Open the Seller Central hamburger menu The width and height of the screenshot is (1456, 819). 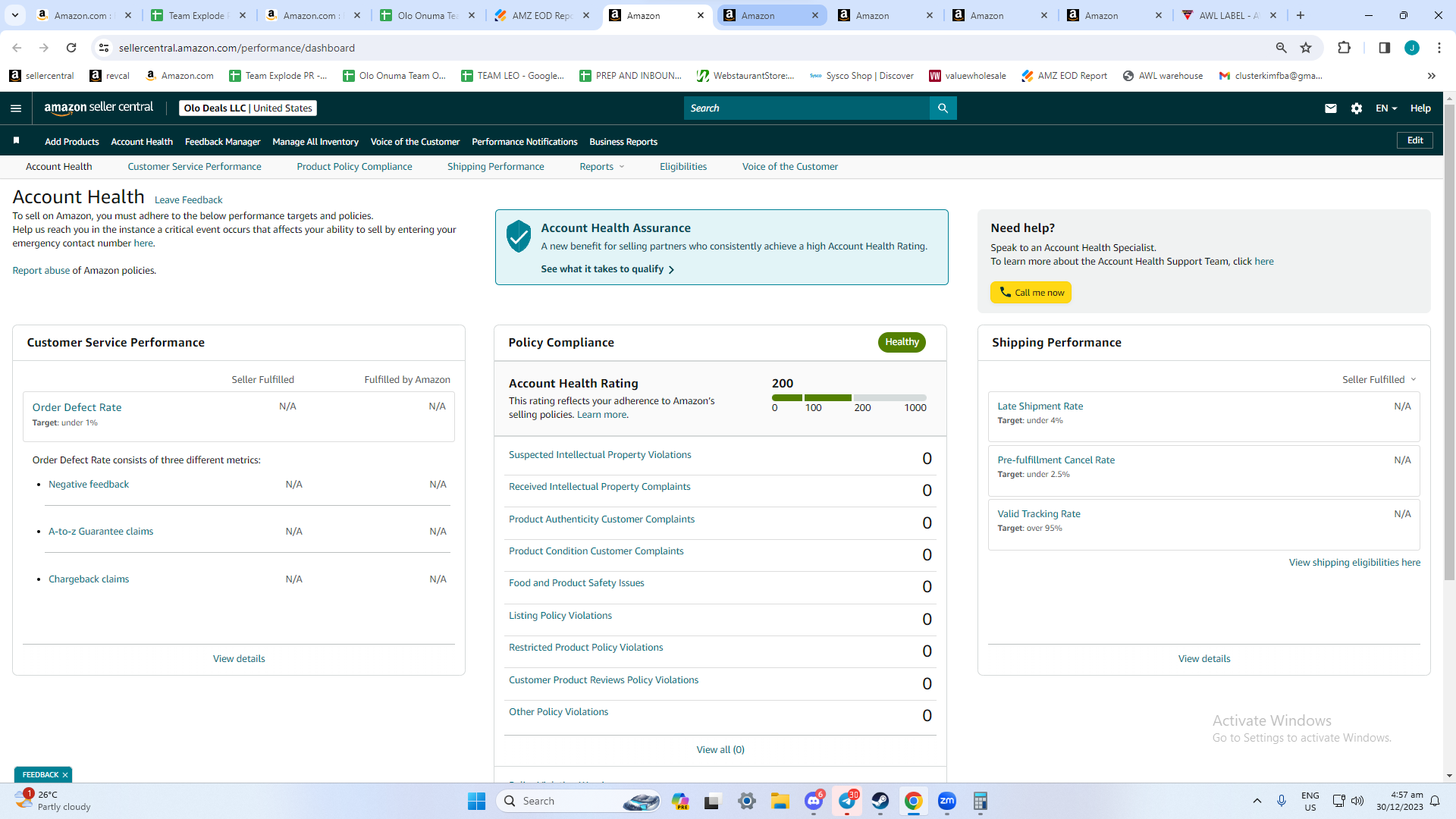click(x=16, y=108)
